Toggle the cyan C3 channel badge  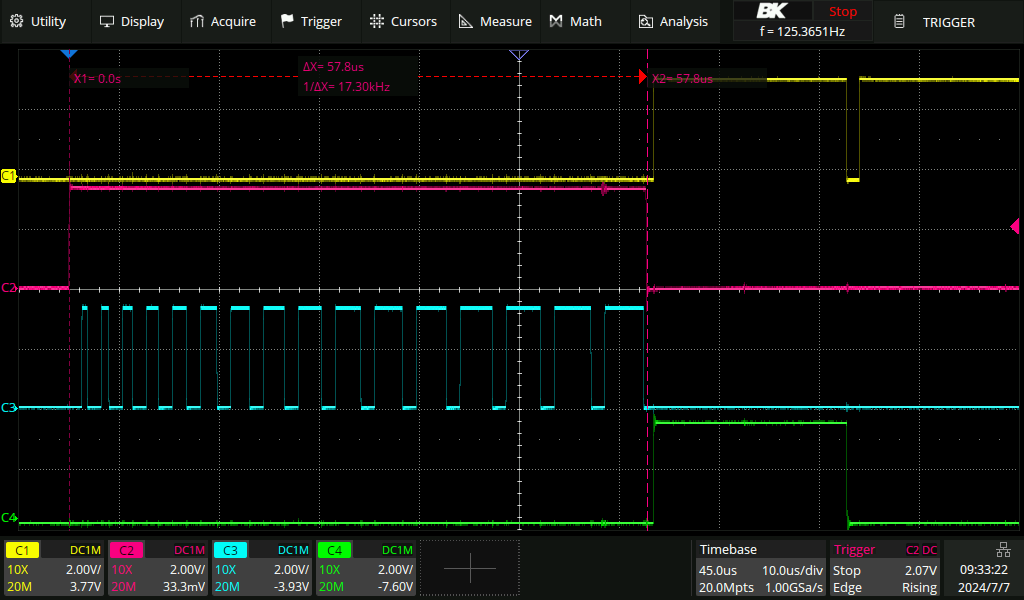pos(230,550)
